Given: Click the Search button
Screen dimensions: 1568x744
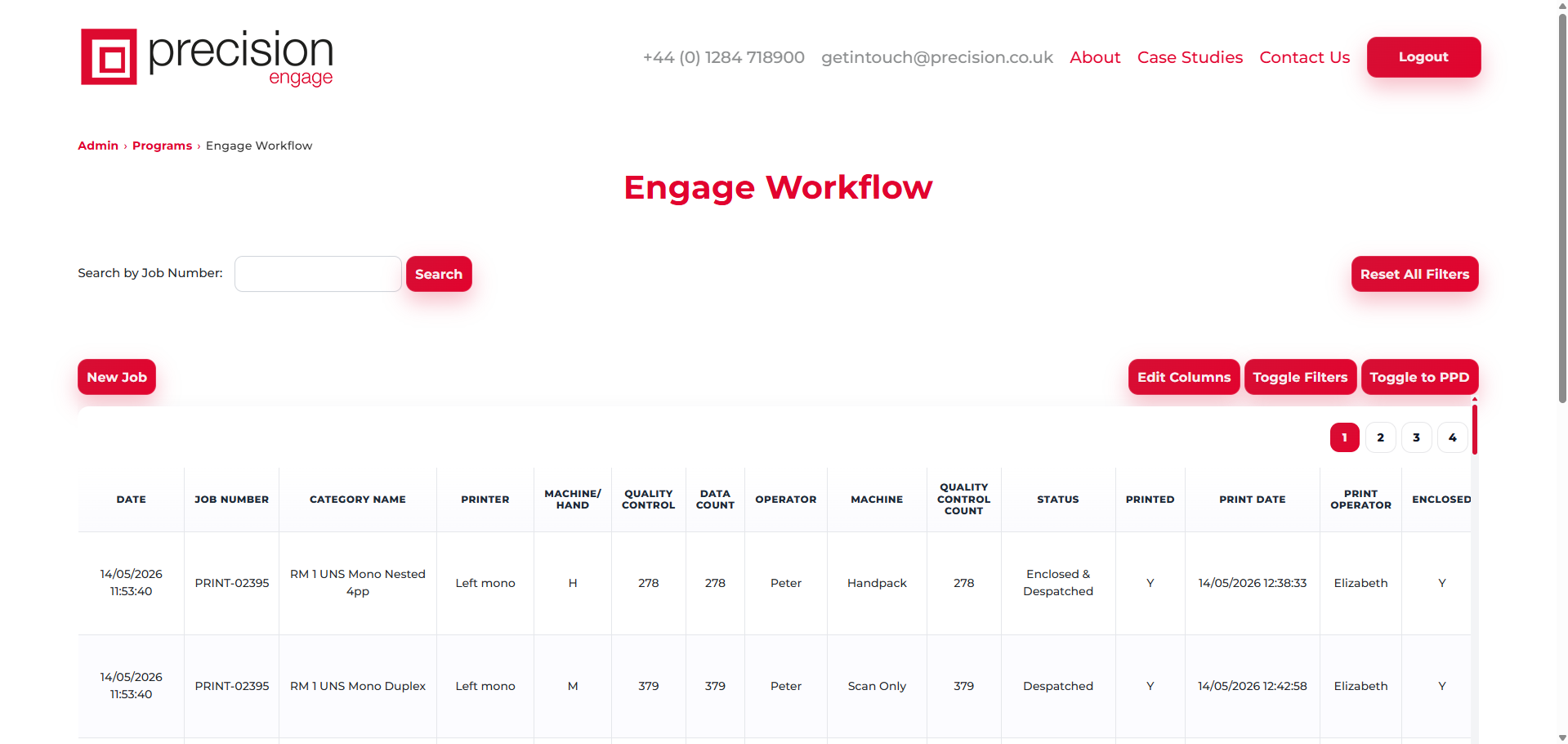Looking at the screenshot, I should pyautogui.click(x=439, y=274).
